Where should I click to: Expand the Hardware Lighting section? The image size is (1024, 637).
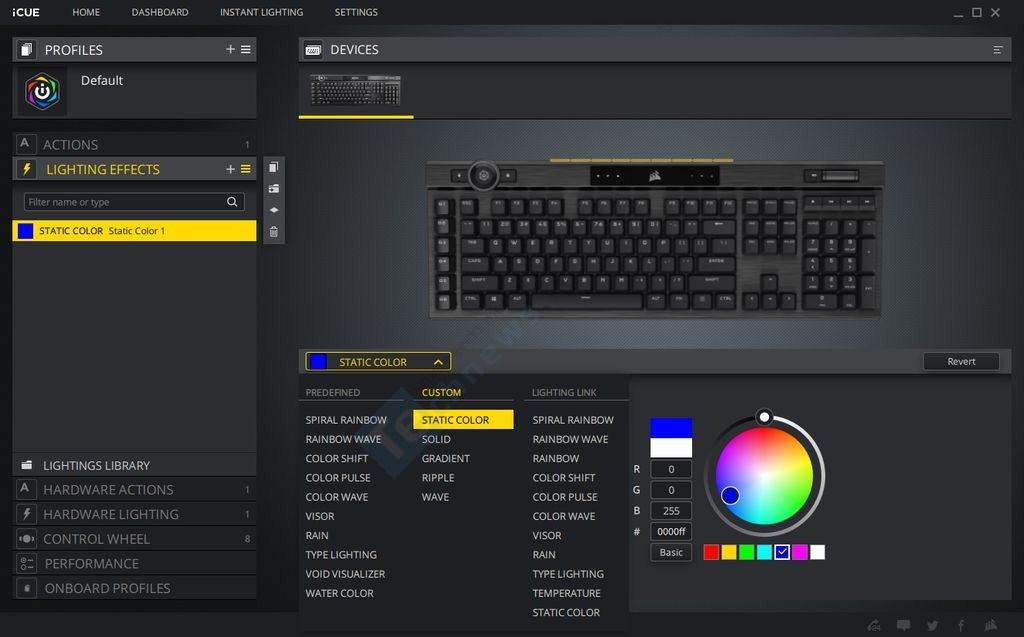click(135, 514)
